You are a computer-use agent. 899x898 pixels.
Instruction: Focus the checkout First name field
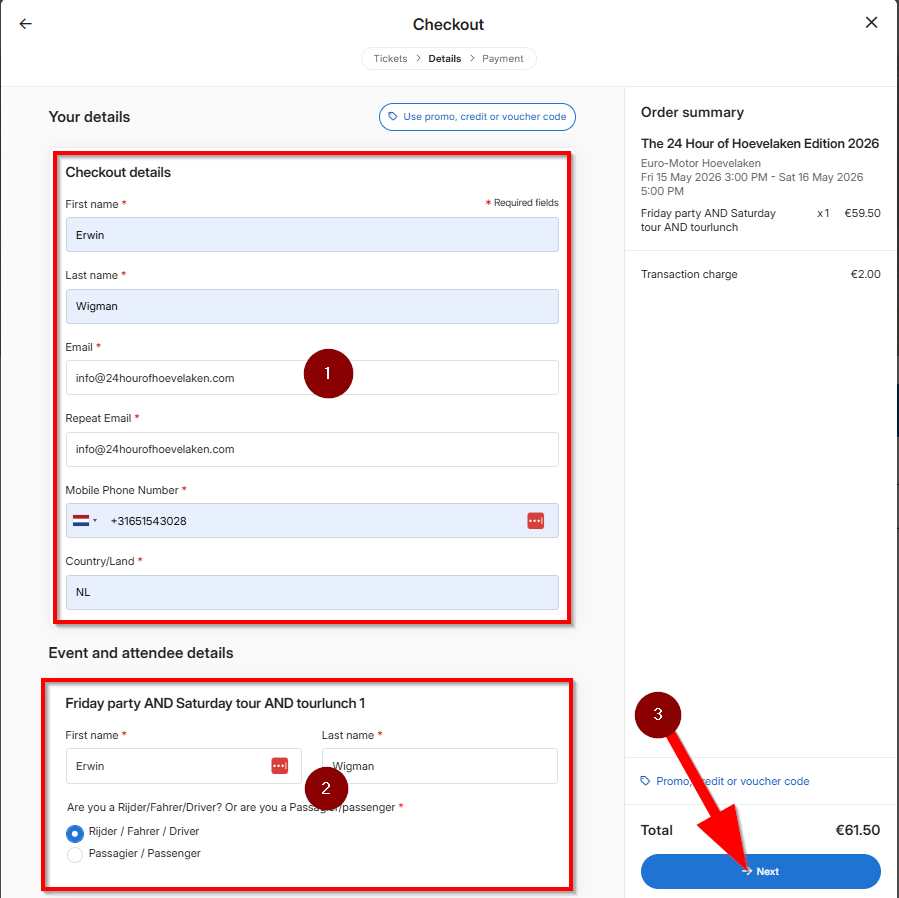pos(311,235)
